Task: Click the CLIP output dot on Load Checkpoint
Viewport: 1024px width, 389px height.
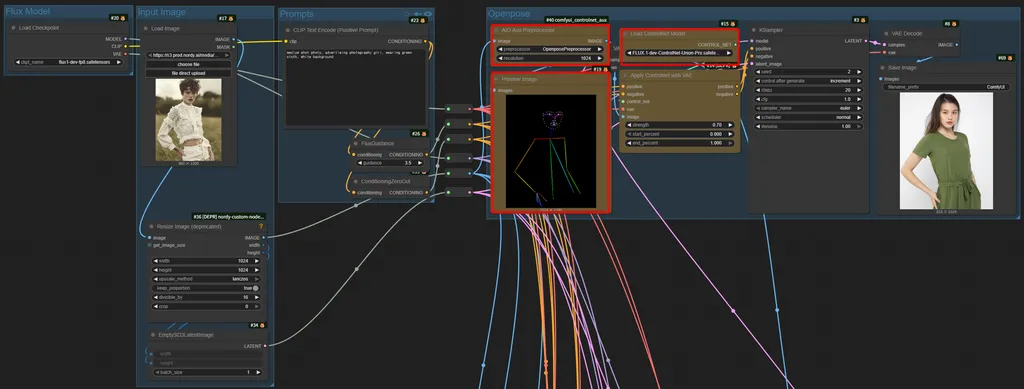Action: 125,46
